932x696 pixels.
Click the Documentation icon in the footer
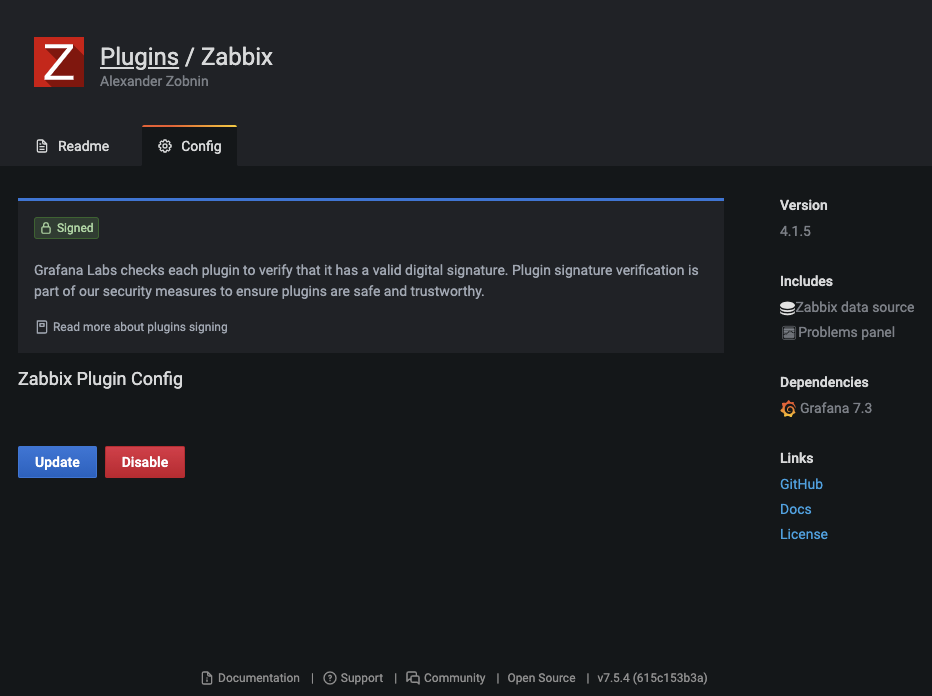click(x=205, y=678)
